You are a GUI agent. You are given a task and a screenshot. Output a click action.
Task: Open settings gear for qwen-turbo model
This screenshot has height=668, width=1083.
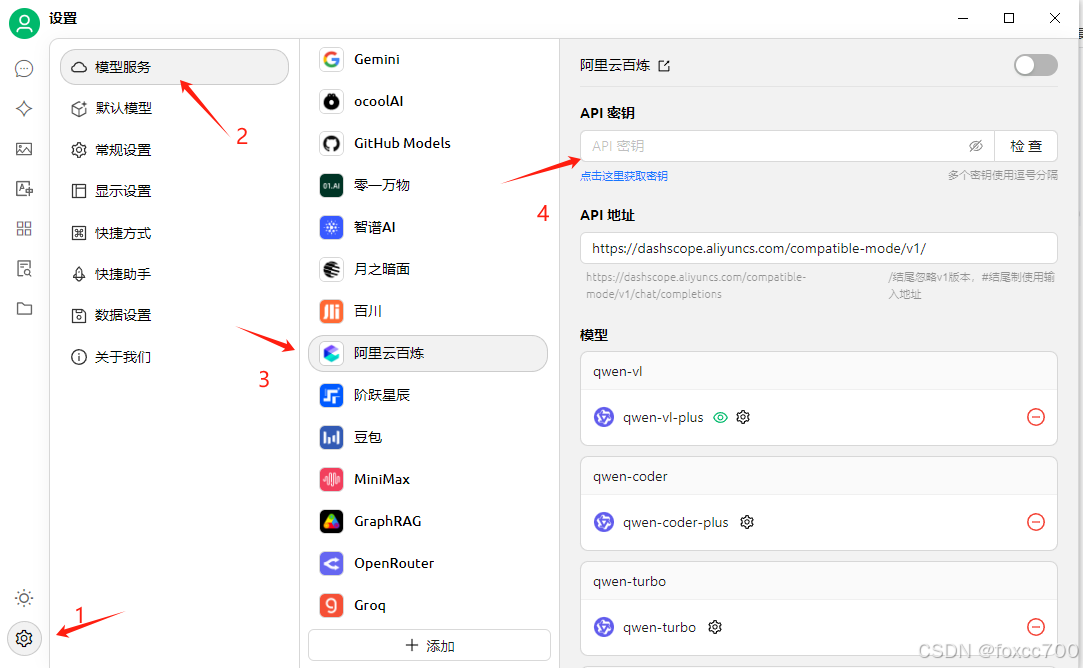click(715, 627)
